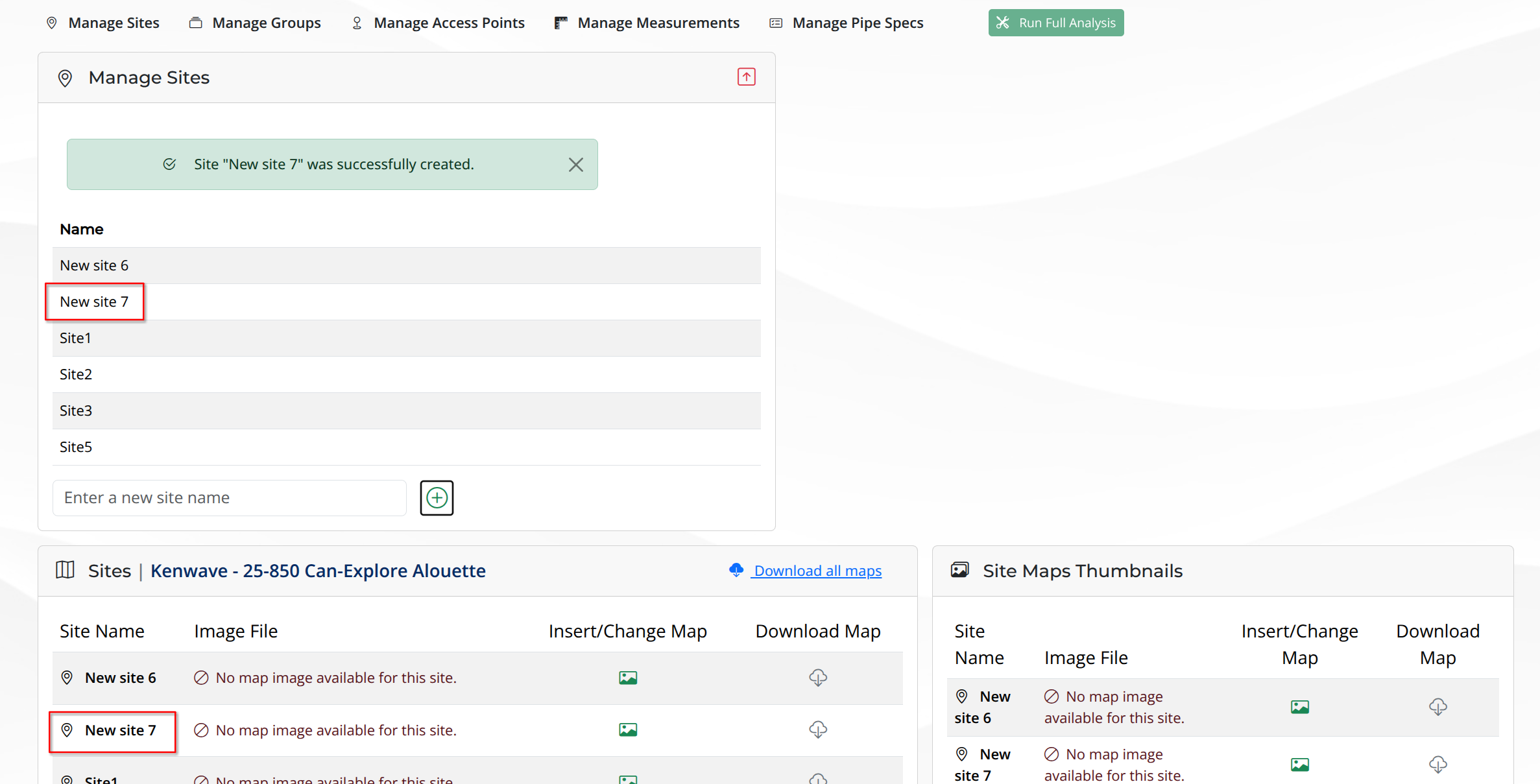Click New site 7 name in Sites table
The width and height of the screenshot is (1540, 784).
point(121,730)
